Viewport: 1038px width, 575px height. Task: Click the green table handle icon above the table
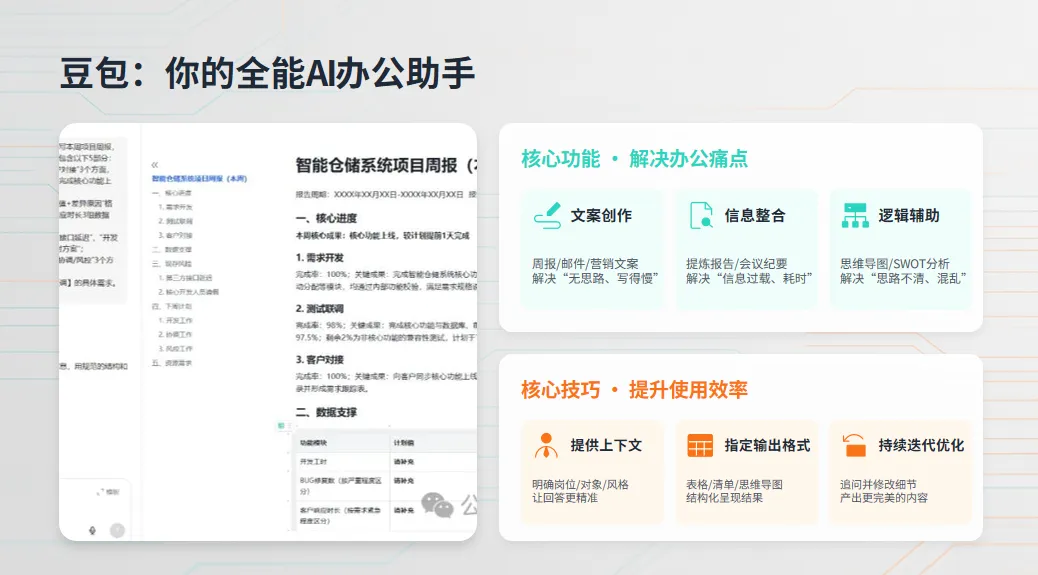tap(281, 425)
